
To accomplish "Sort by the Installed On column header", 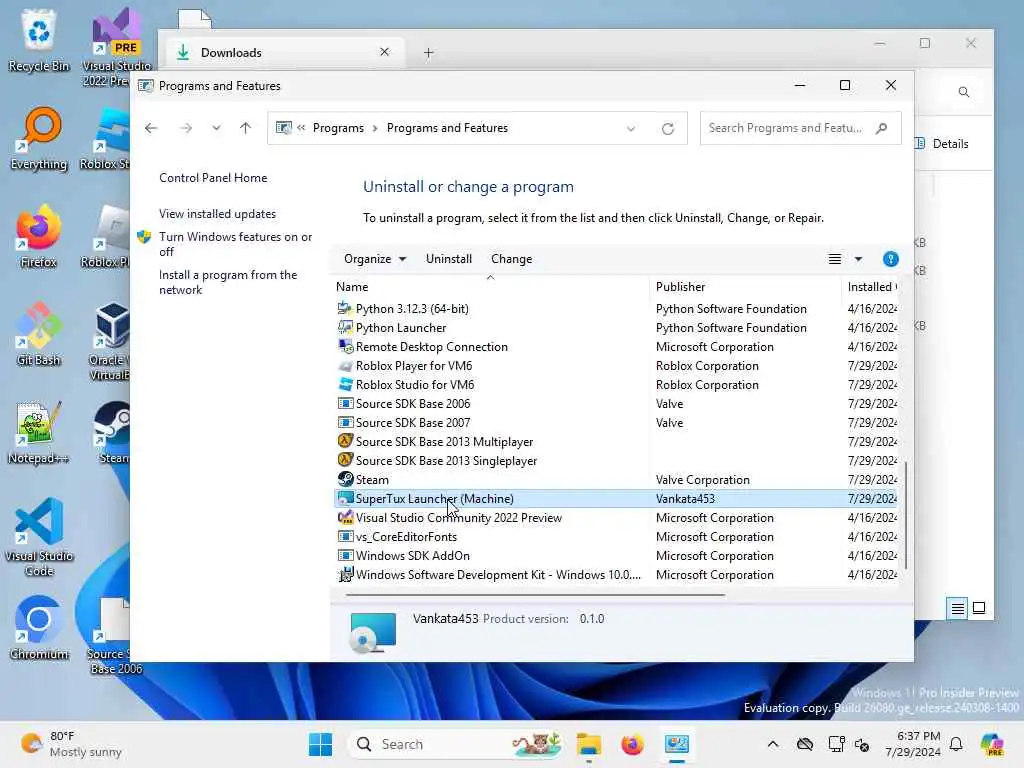I will tap(871, 287).
